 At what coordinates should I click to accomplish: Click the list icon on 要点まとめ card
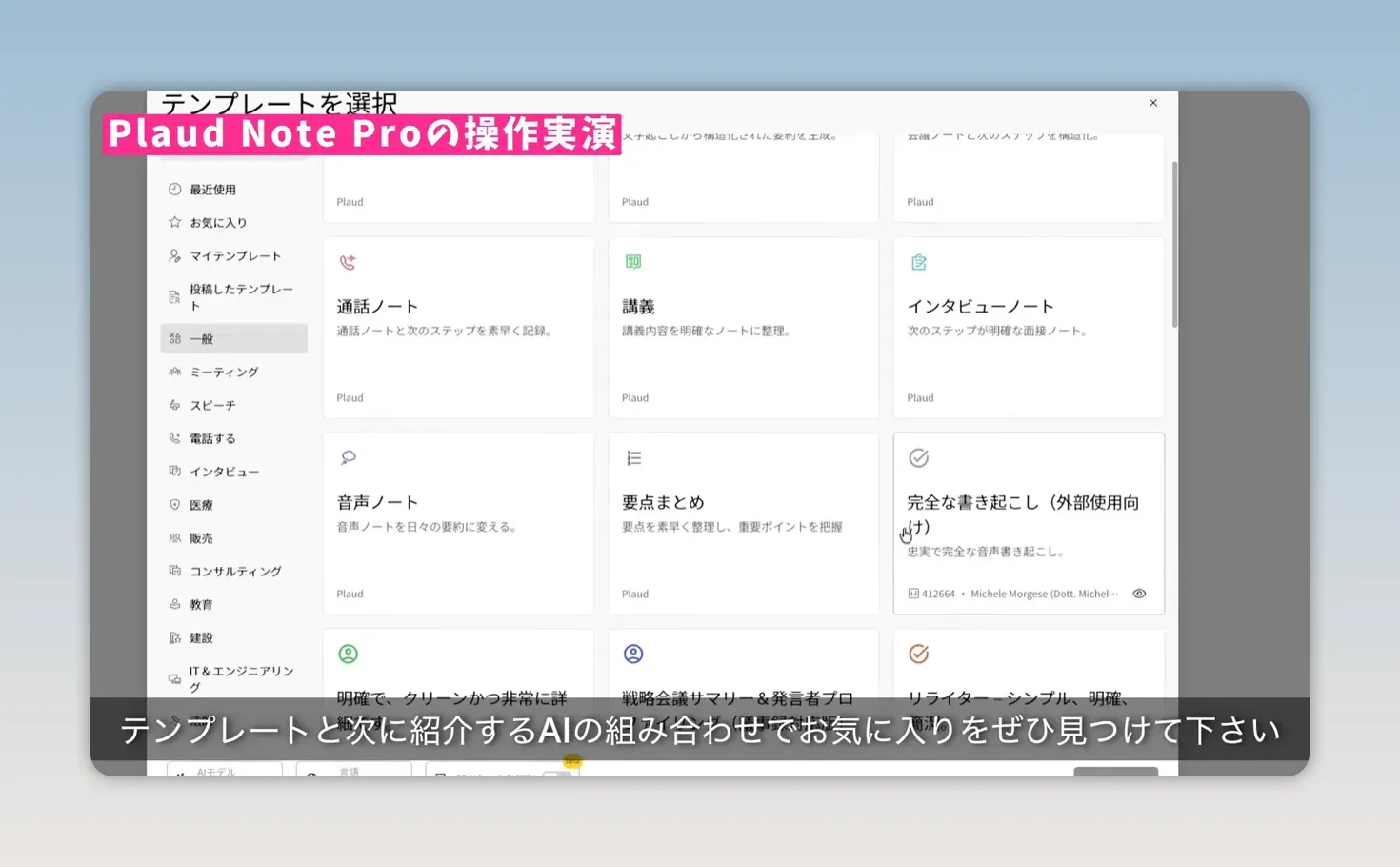(x=633, y=458)
